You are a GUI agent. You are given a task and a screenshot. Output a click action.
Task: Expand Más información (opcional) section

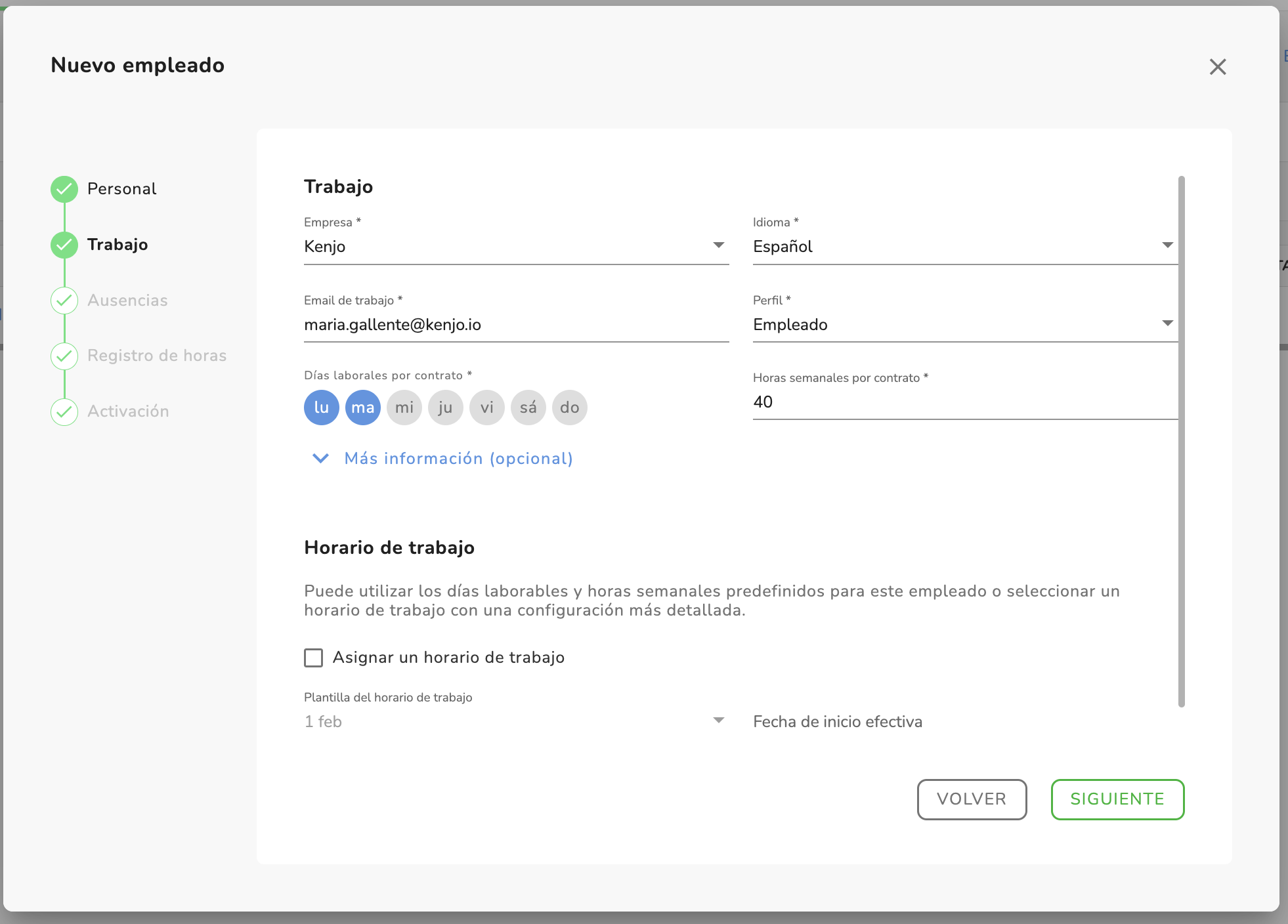click(x=458, y=458)
